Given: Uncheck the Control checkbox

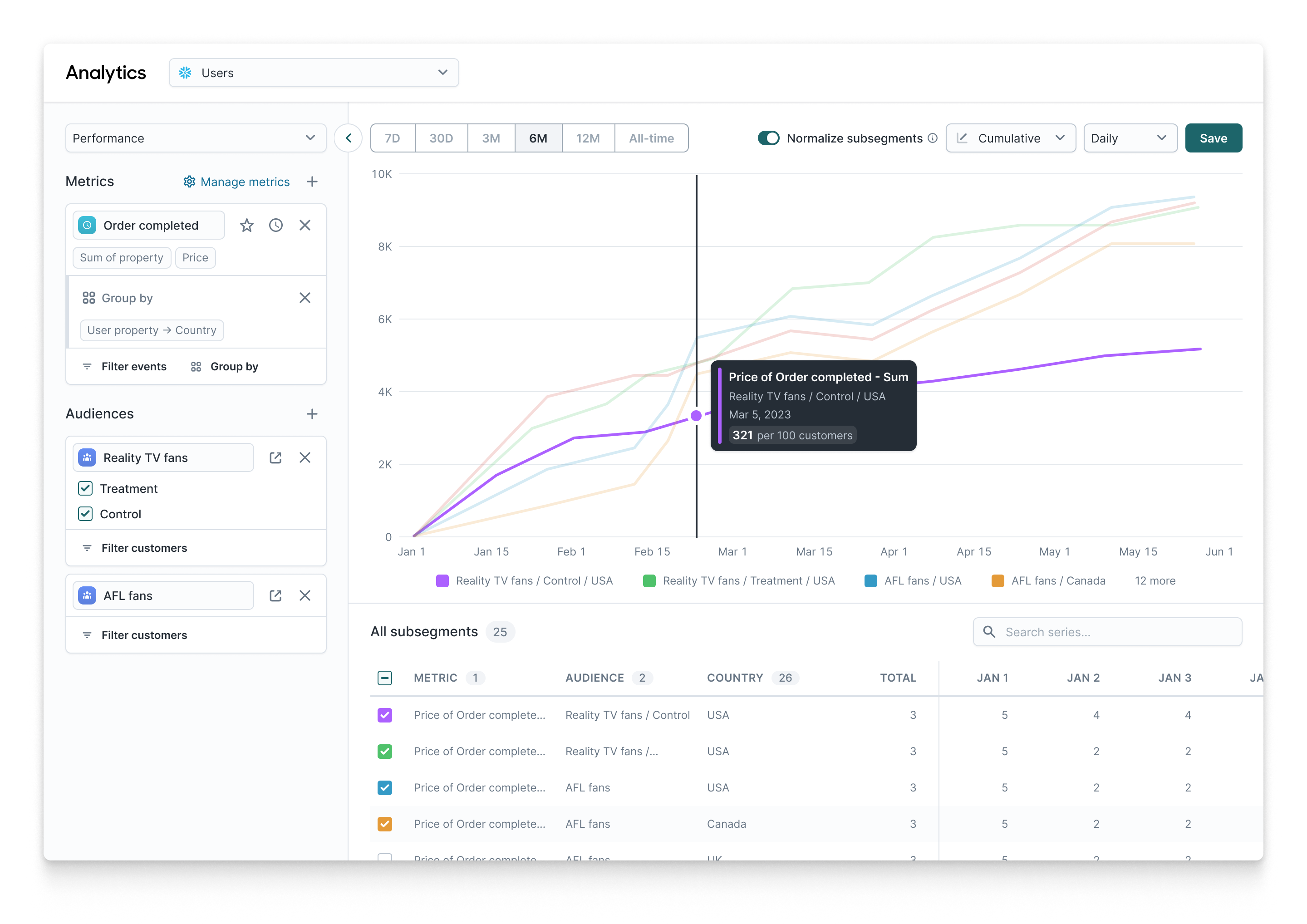Looking at the screenshot, I should click(85, 514).
